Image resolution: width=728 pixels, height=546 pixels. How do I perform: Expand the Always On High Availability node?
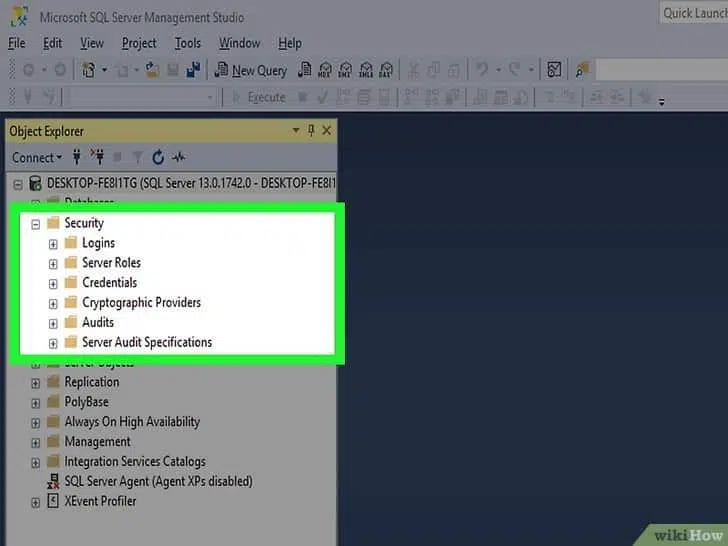[35, 422]
